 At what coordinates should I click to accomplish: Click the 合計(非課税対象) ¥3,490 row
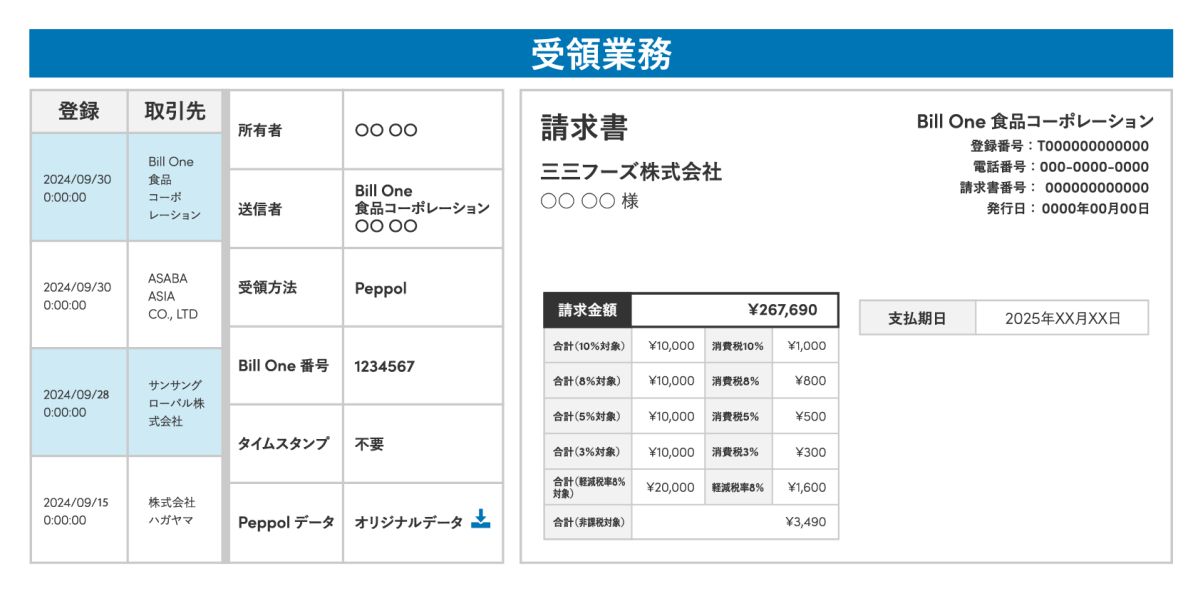691,522
